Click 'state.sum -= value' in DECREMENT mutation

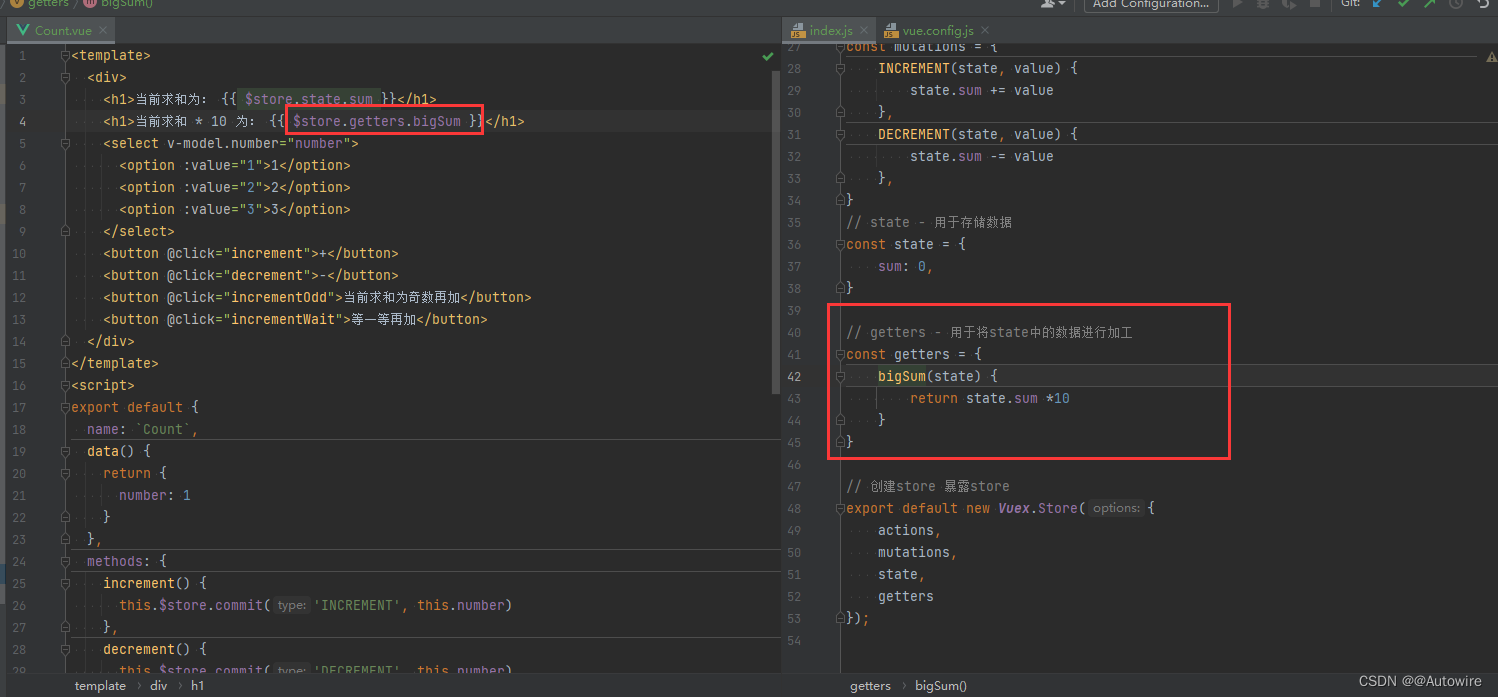[x=982, y=157]
